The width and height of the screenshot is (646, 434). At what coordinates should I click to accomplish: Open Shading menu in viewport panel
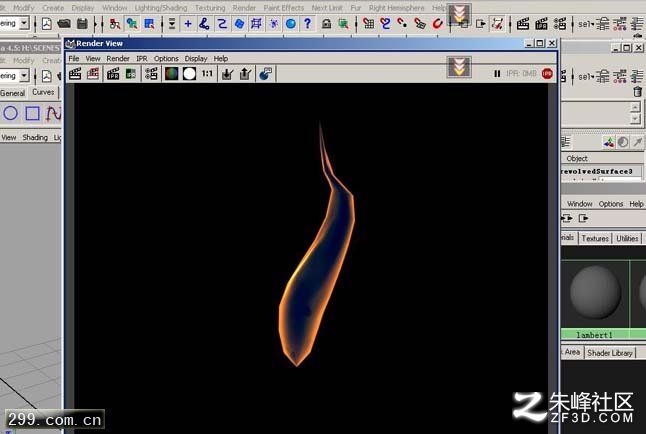point(35,137)
